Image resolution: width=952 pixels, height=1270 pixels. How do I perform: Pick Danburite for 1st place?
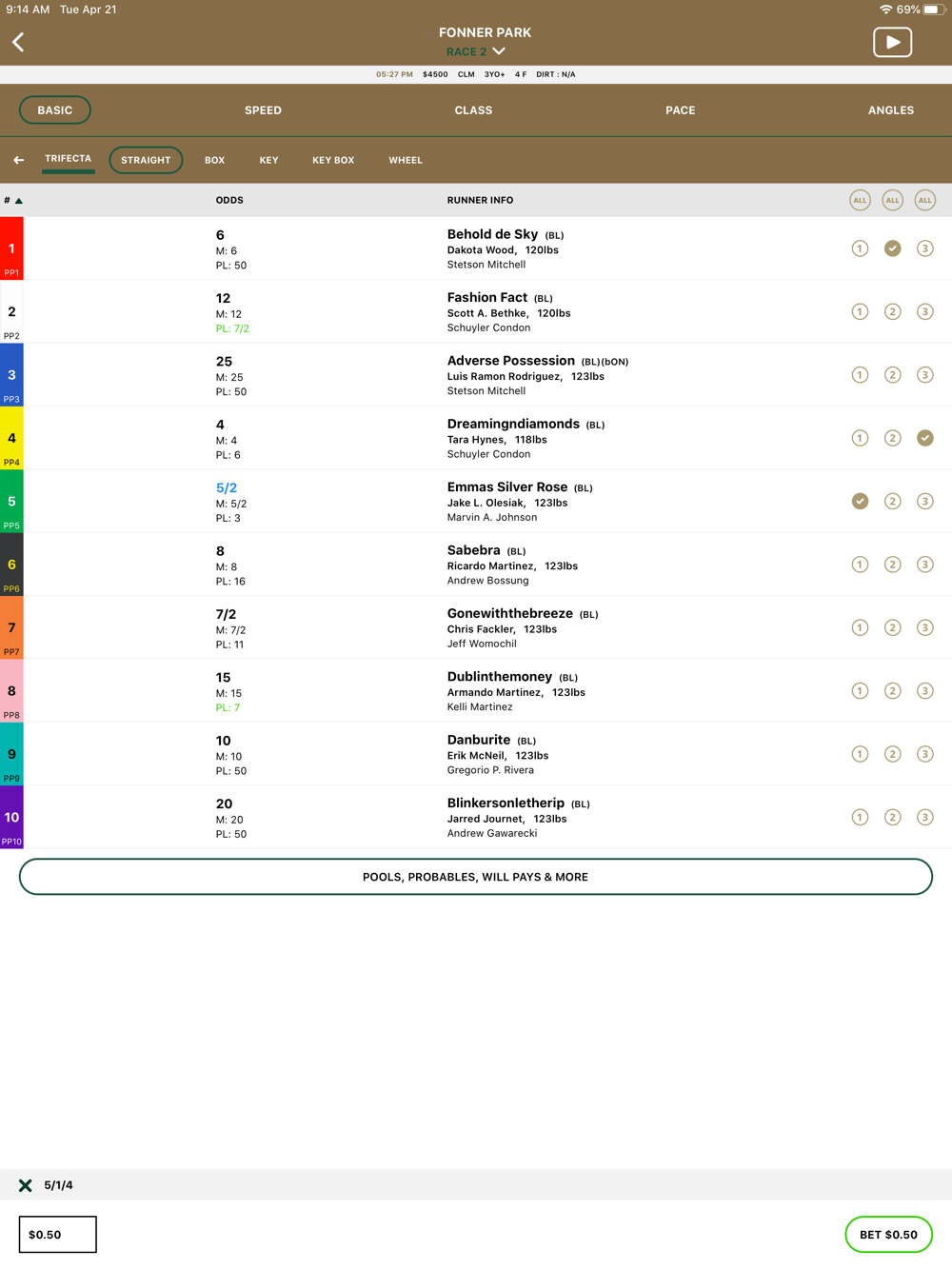(x=860, y=754)
